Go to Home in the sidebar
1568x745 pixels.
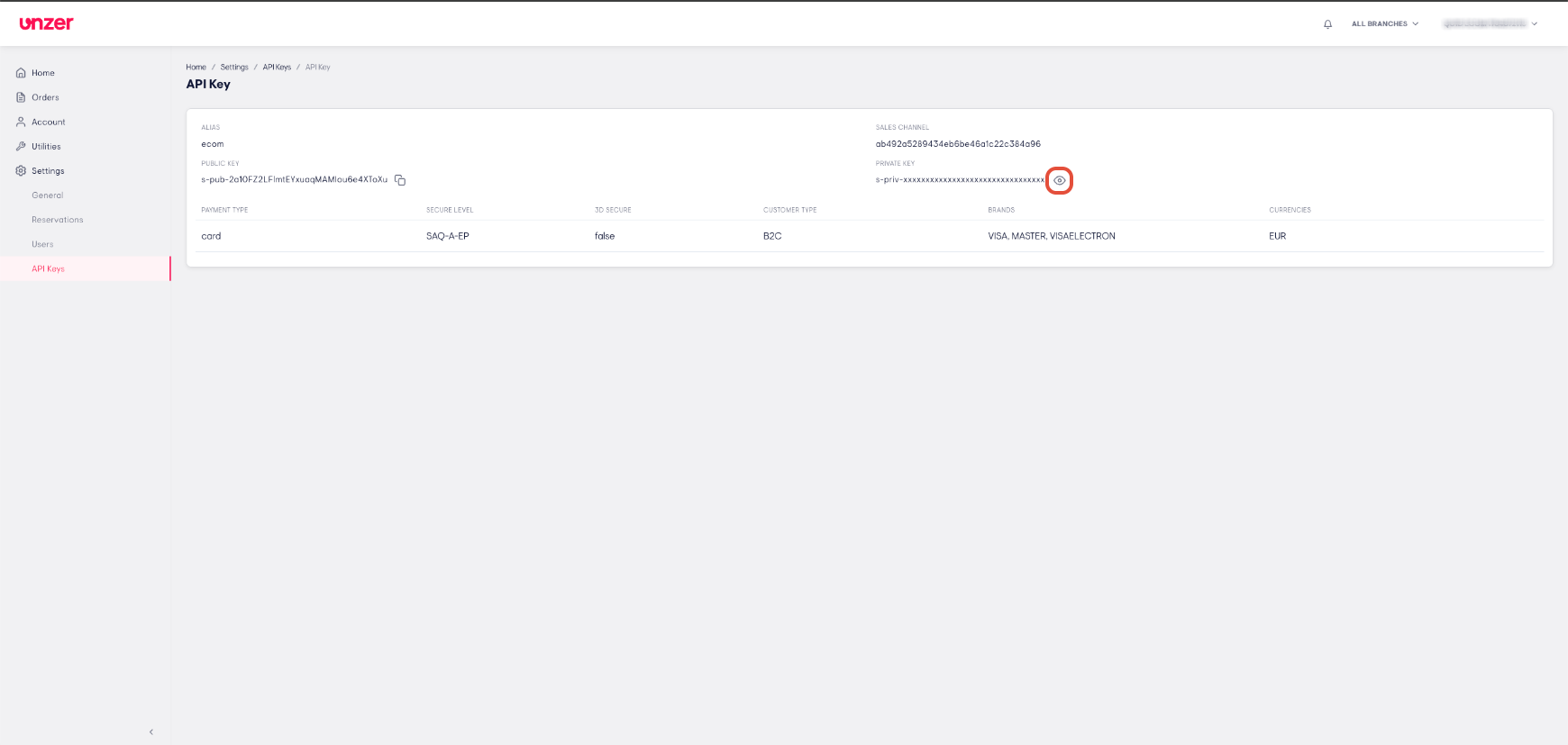pos(43,73)
